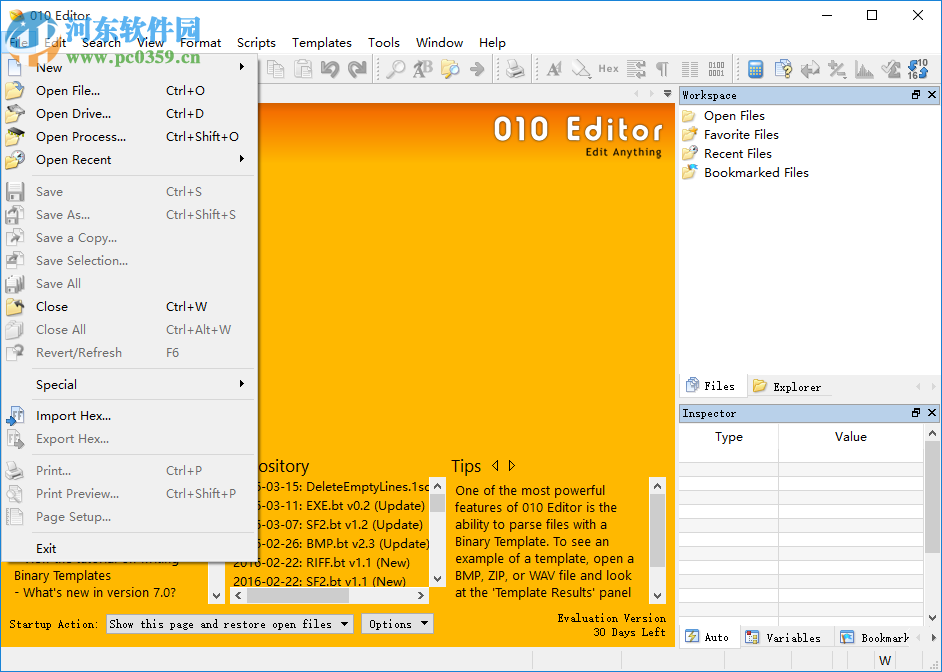This screenshot has width=942, height=672.
Task: Open the Startup Action dropdown
Action: tap(229, 624)
